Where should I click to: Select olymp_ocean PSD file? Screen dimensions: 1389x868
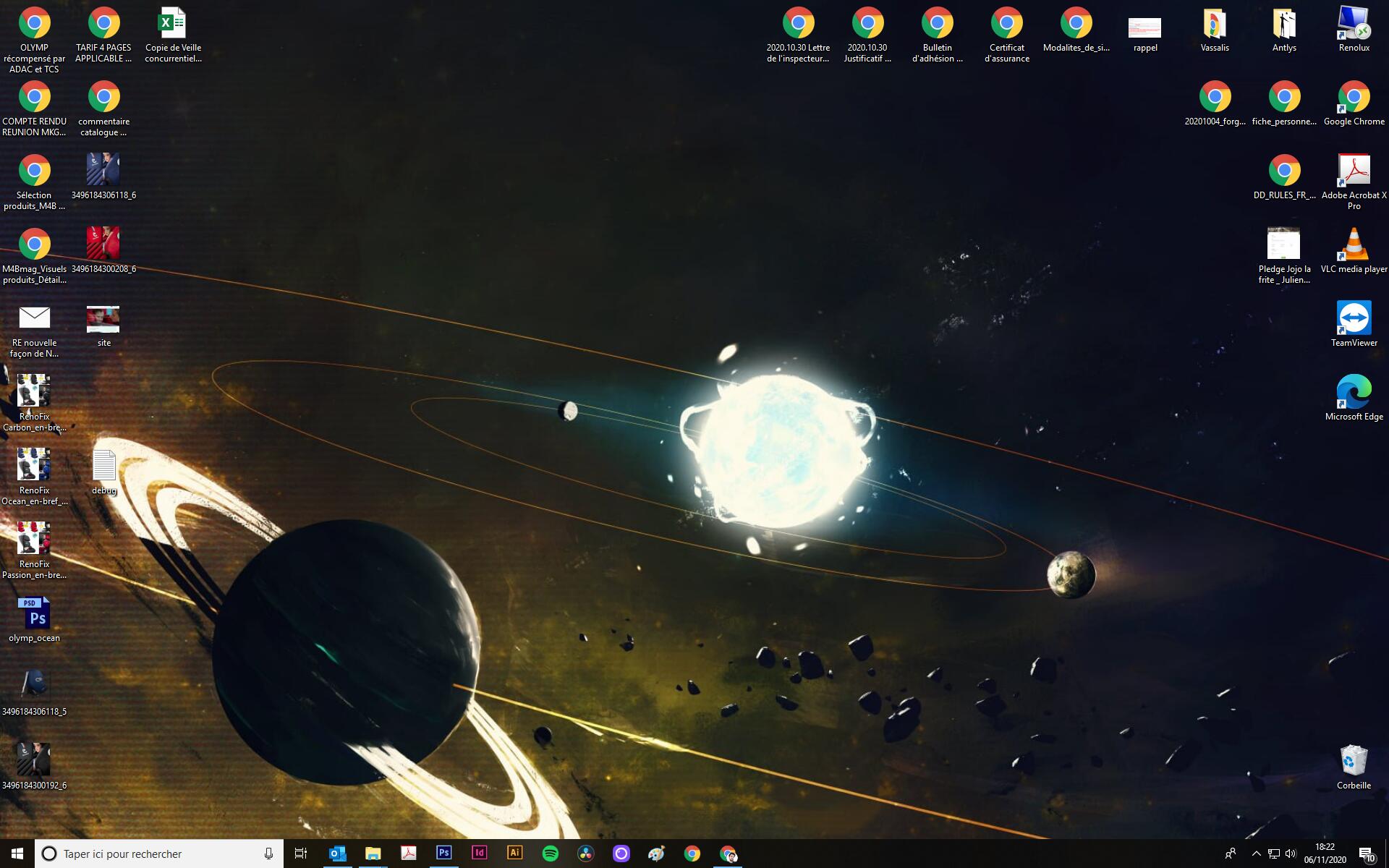click(34, 613)
